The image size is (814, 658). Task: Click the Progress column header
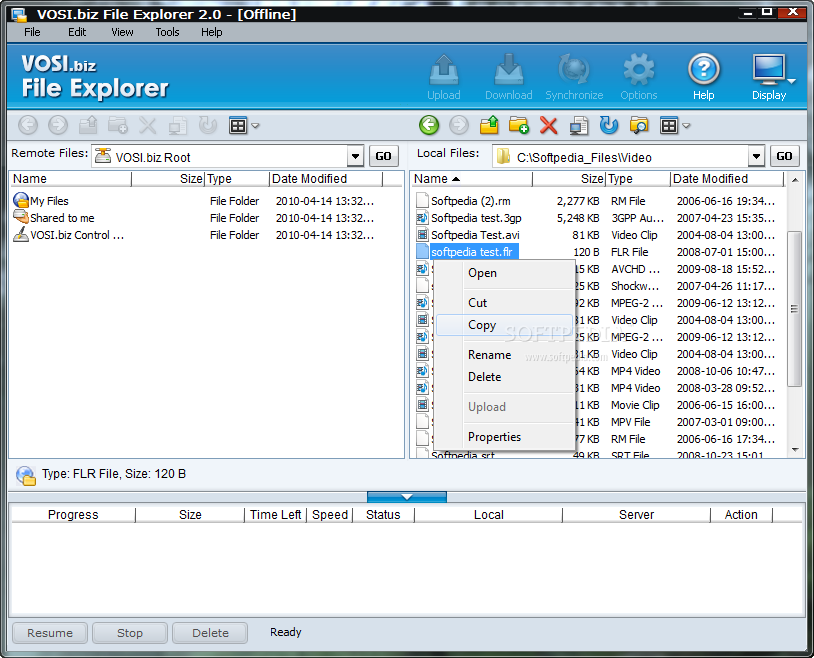tap(73, 515)
